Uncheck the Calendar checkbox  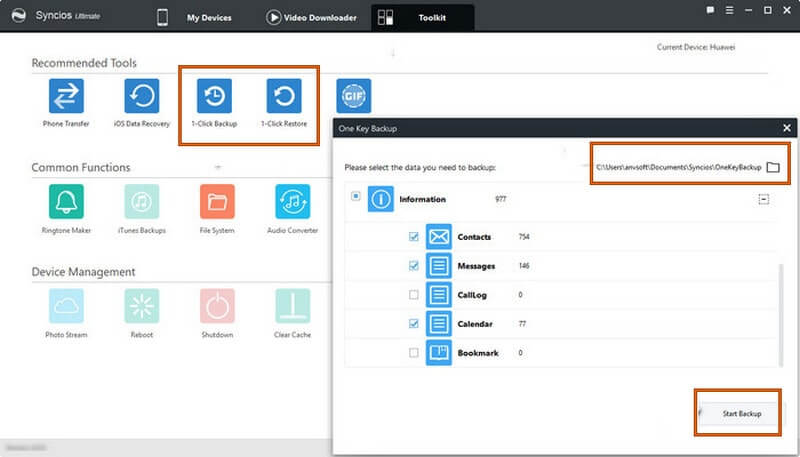pyautogui.click(x=414, y=324)
